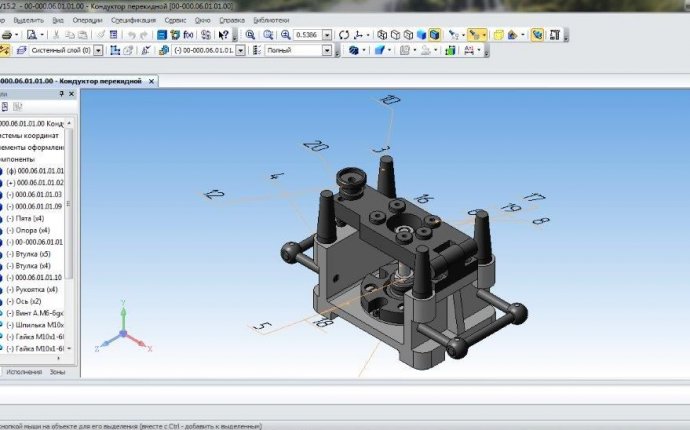Viewport: 690px width, 430px height.
Task: Click the Print icon in toolbar
Action: [7, 35]
